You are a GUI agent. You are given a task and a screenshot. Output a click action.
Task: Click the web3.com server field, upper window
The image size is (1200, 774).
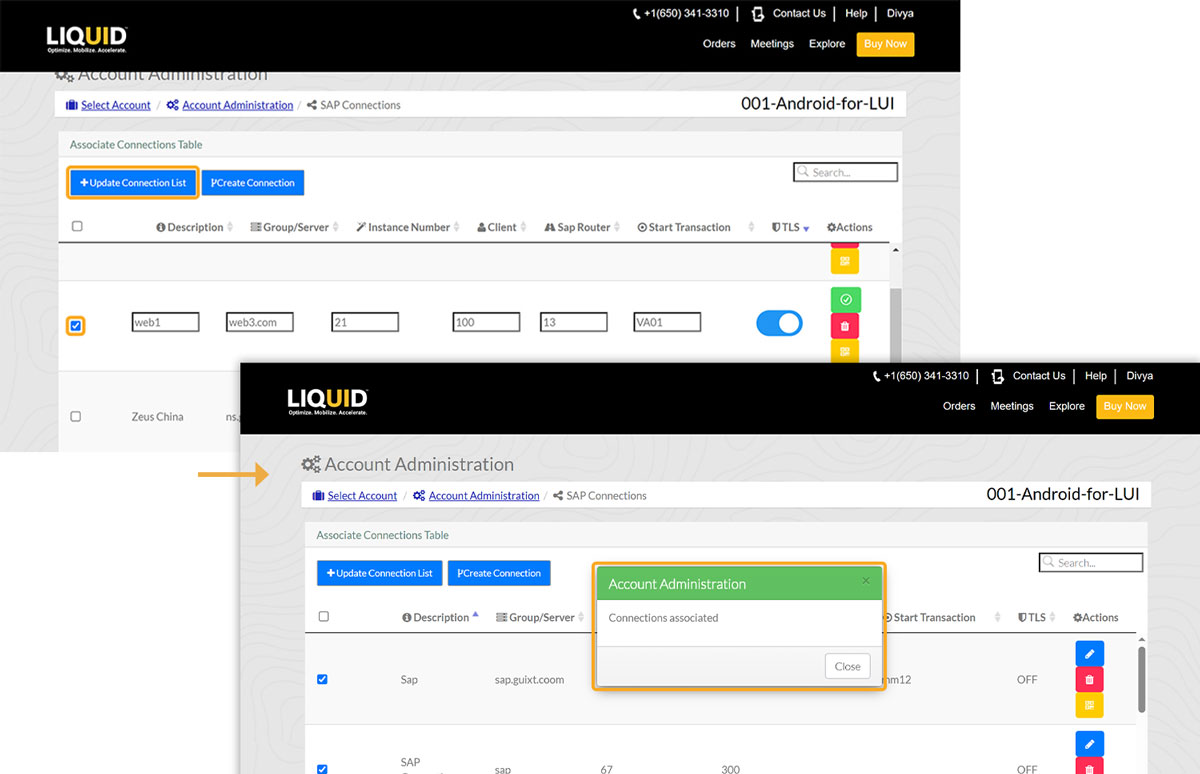coord(260,322)
